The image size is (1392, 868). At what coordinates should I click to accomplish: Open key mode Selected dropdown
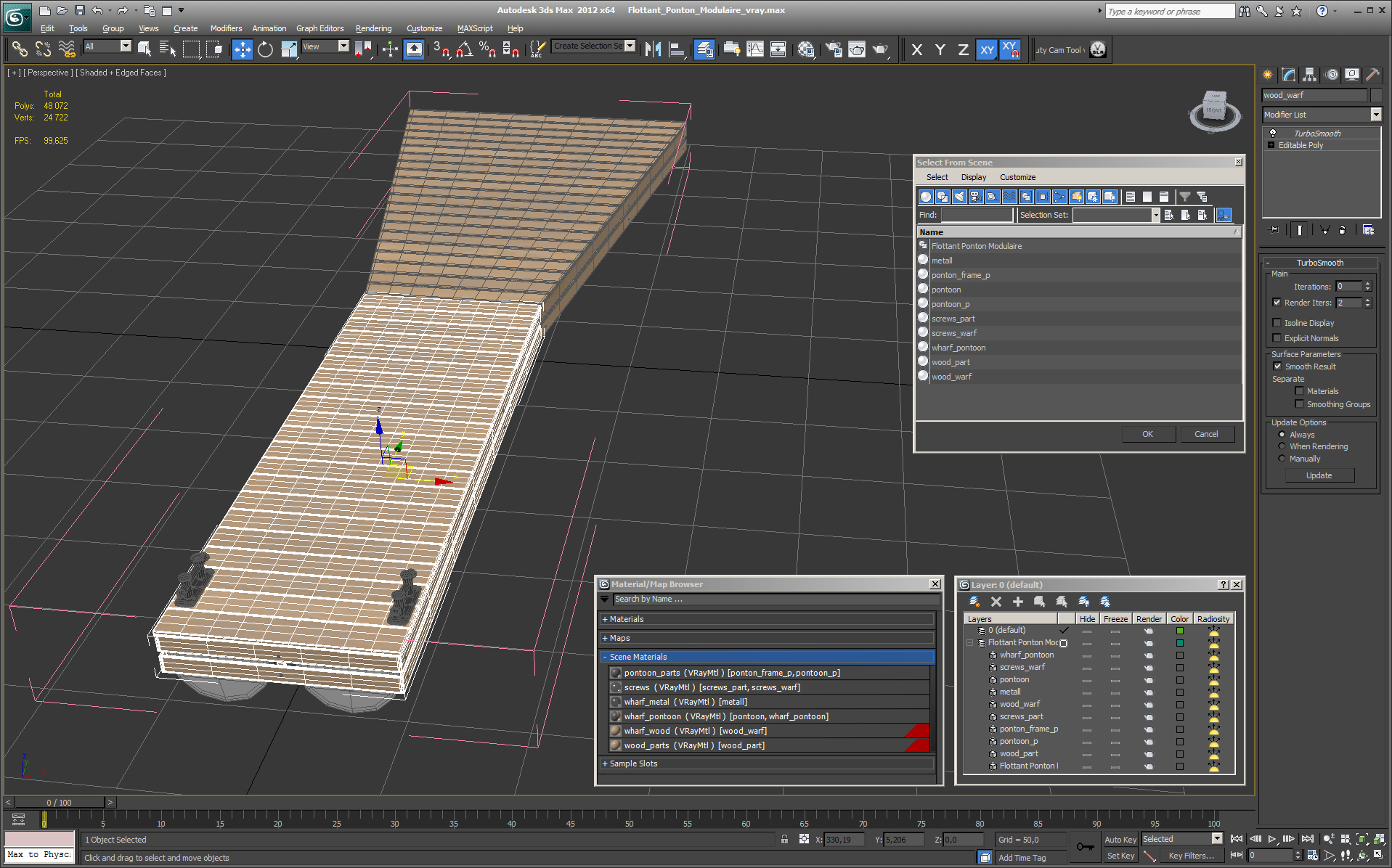(x=1217, y=839)
